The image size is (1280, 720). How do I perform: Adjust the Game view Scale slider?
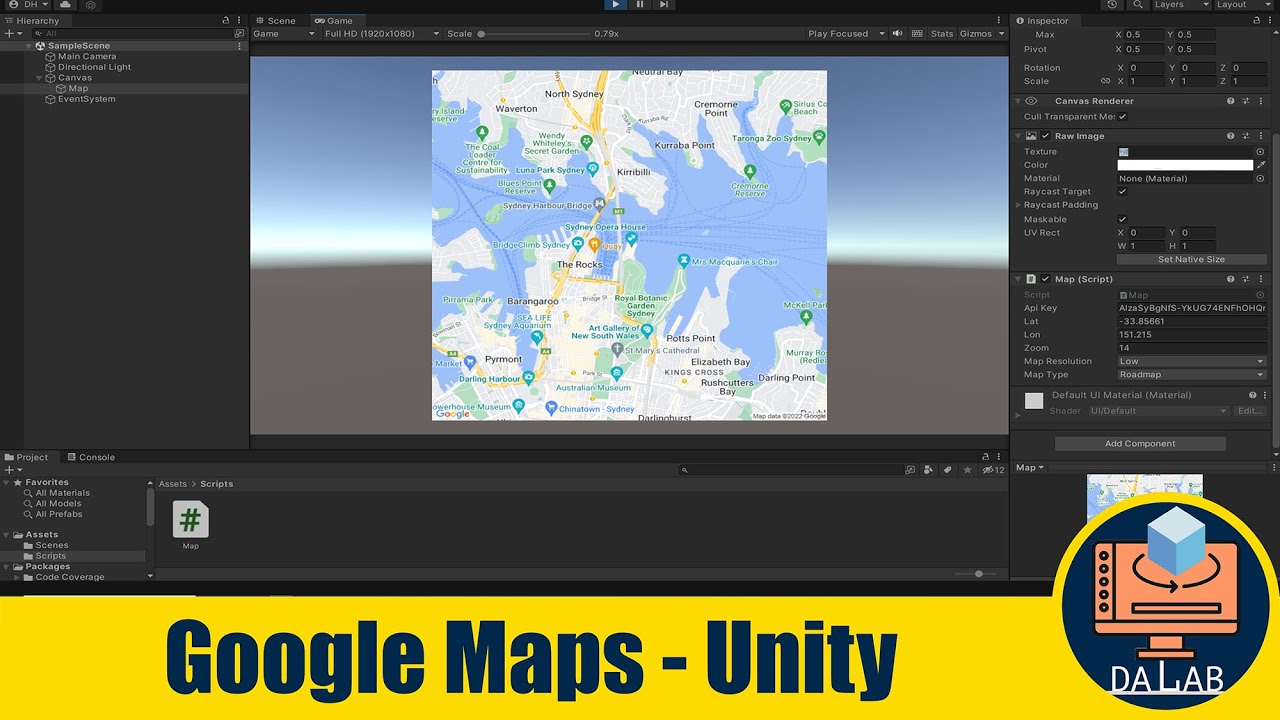coord(535,33)
